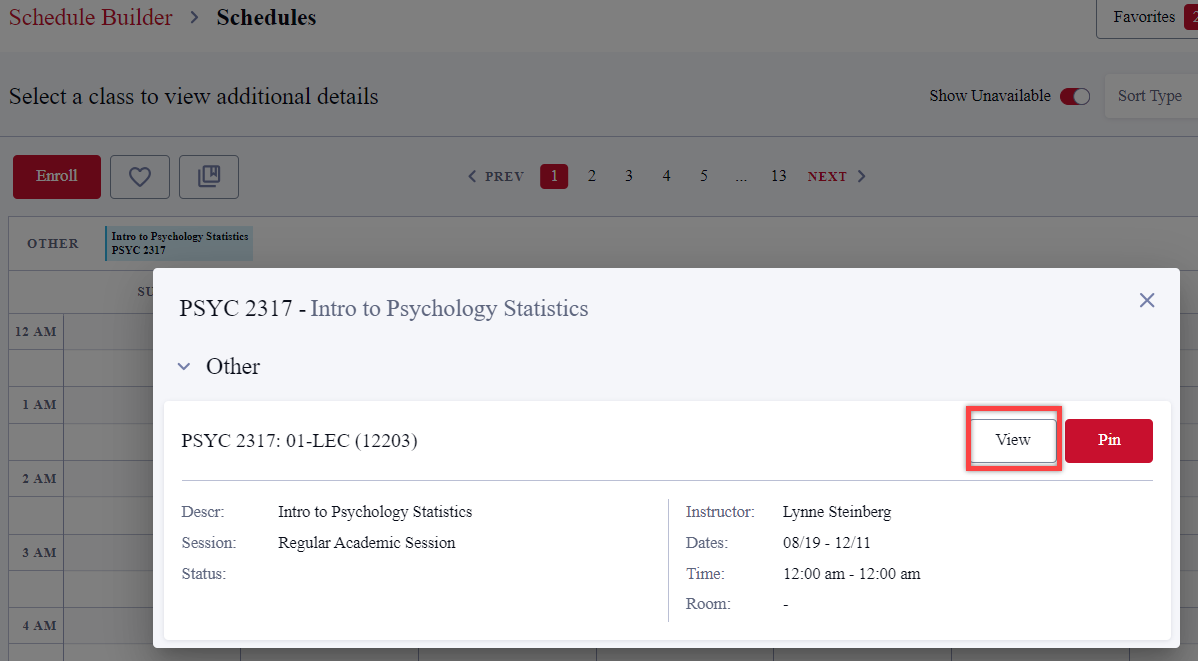Click the PREV page arrow
Screen dimensions: 1198x661
(x=496, y=177)
